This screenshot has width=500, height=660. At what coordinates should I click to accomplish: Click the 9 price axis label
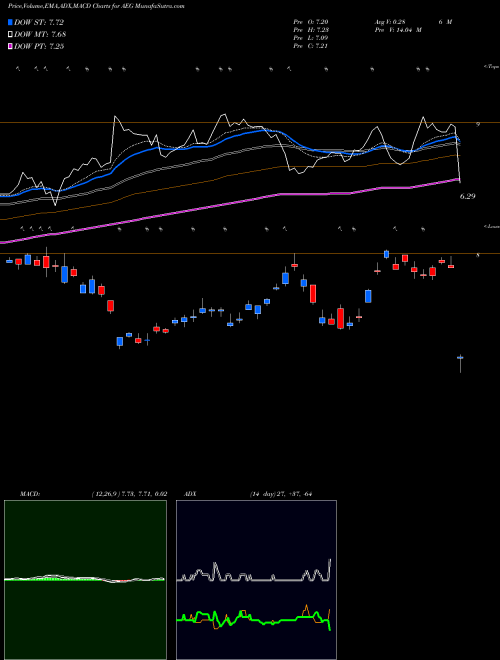coord(478,124)
